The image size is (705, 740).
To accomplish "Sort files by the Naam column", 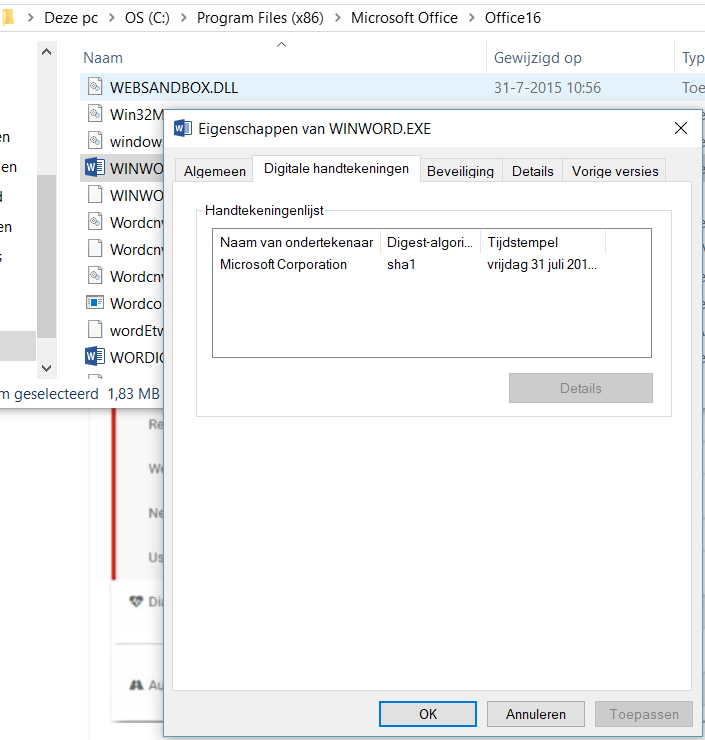I will [103, 58].
